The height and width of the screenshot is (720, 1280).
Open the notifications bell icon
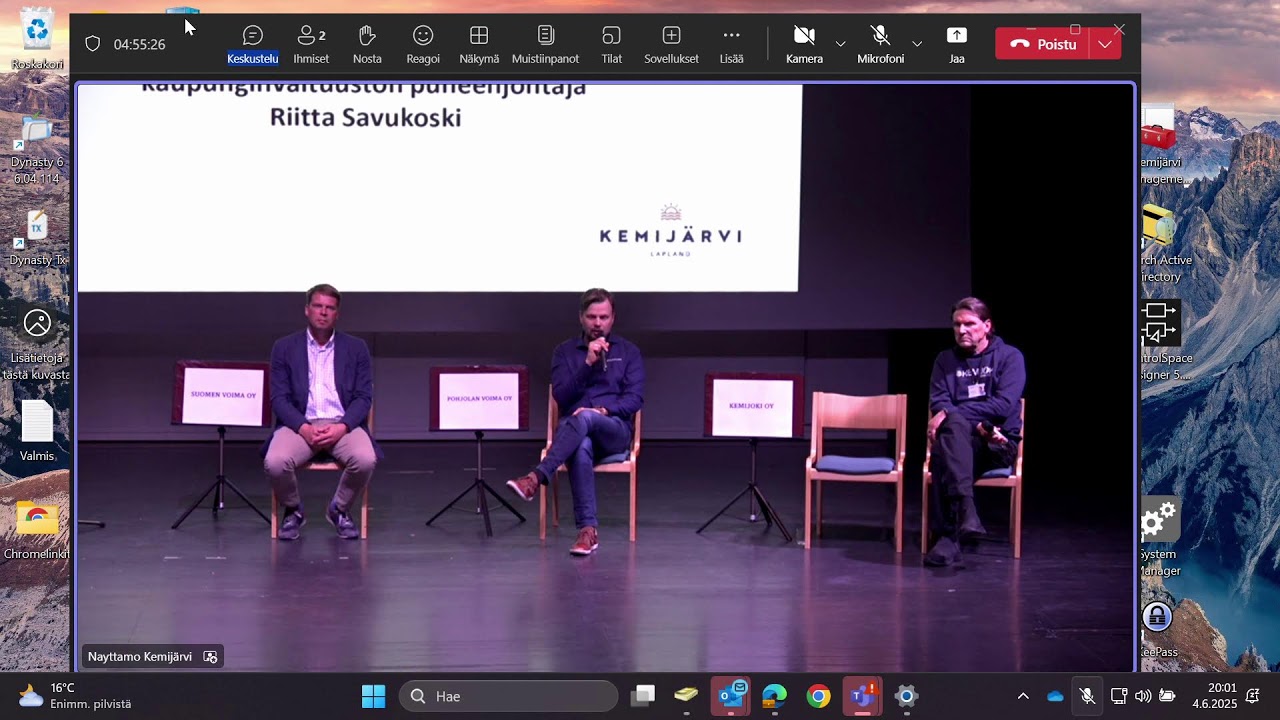click(1253, 696)
